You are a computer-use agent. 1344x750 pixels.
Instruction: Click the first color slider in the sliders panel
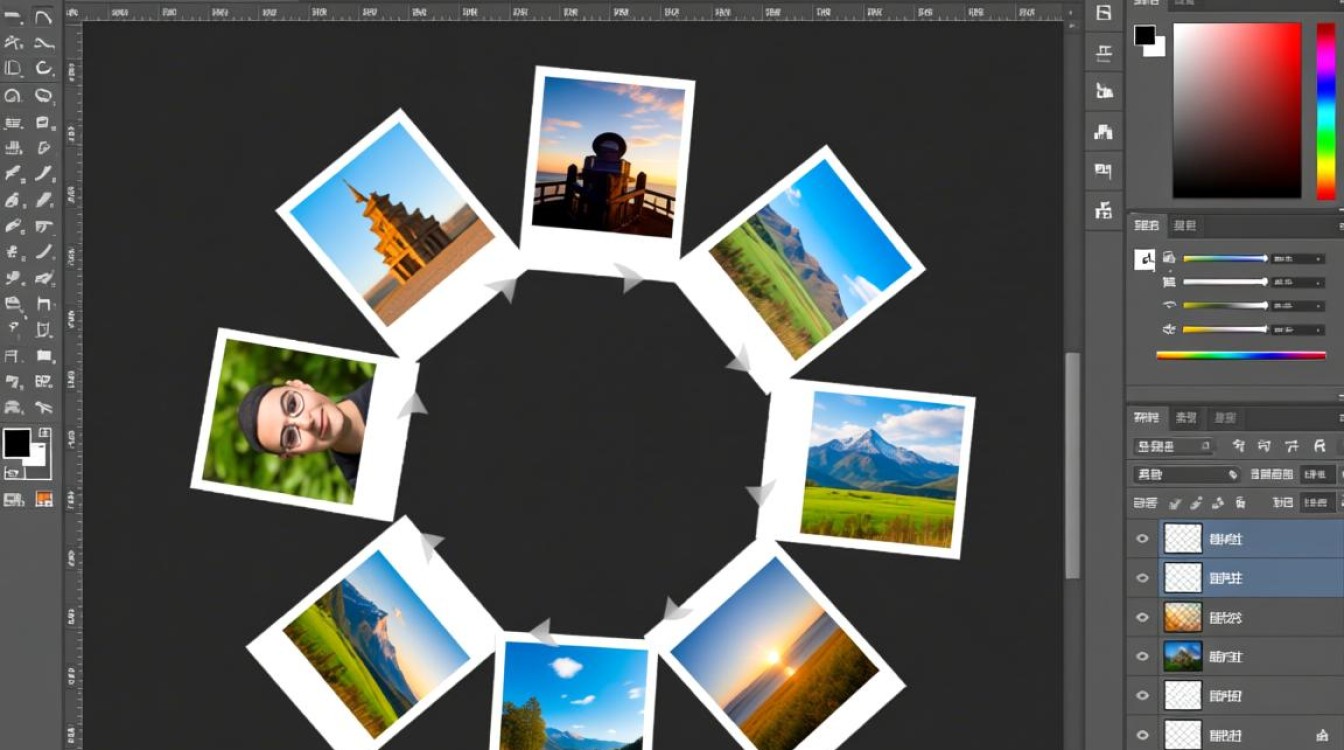point(1225,258)
